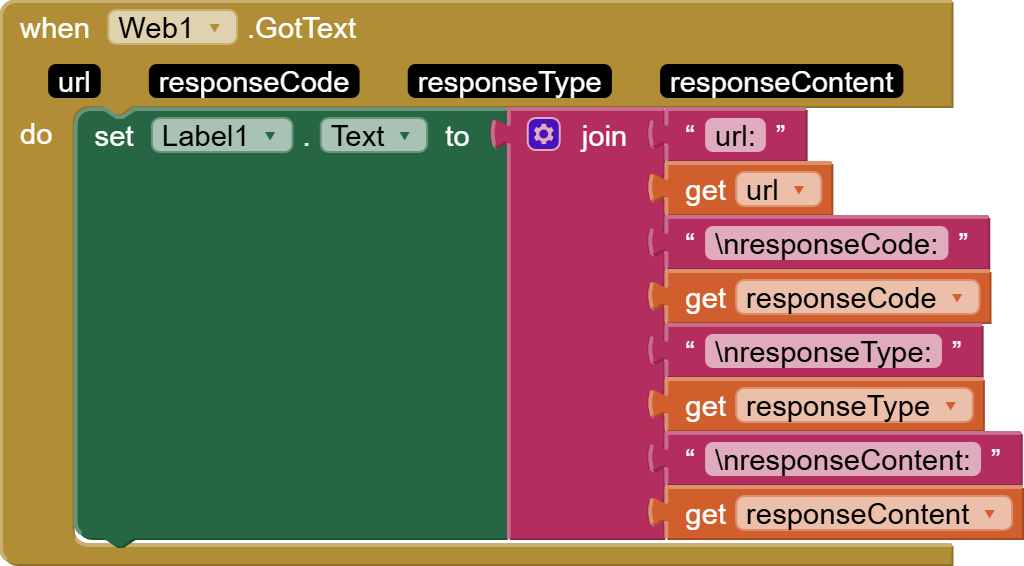Click the responseContent event parameter

pos(781,82)
